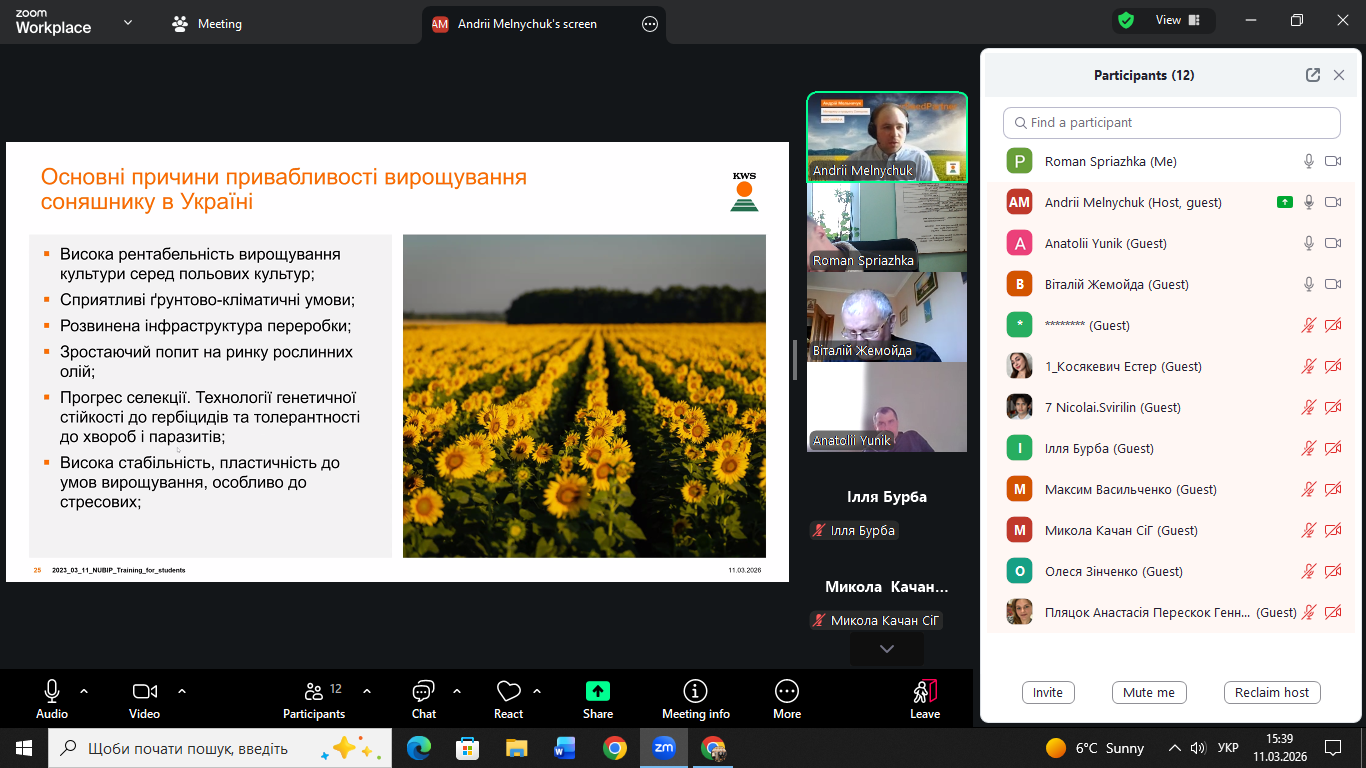The image size is (1366, 768).
Task: Expand the Video options arrow
Action: pos(182,691)
